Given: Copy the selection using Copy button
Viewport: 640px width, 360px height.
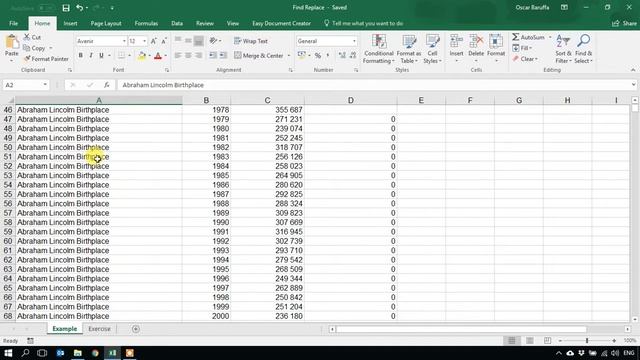Looking at the screenshot, I should [34, 48].
